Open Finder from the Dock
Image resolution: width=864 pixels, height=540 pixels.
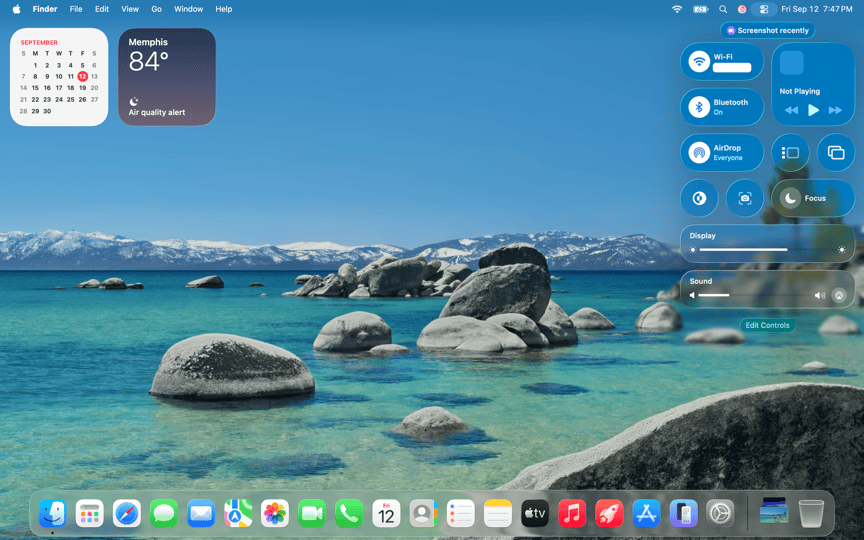click(x=53, y=514)
